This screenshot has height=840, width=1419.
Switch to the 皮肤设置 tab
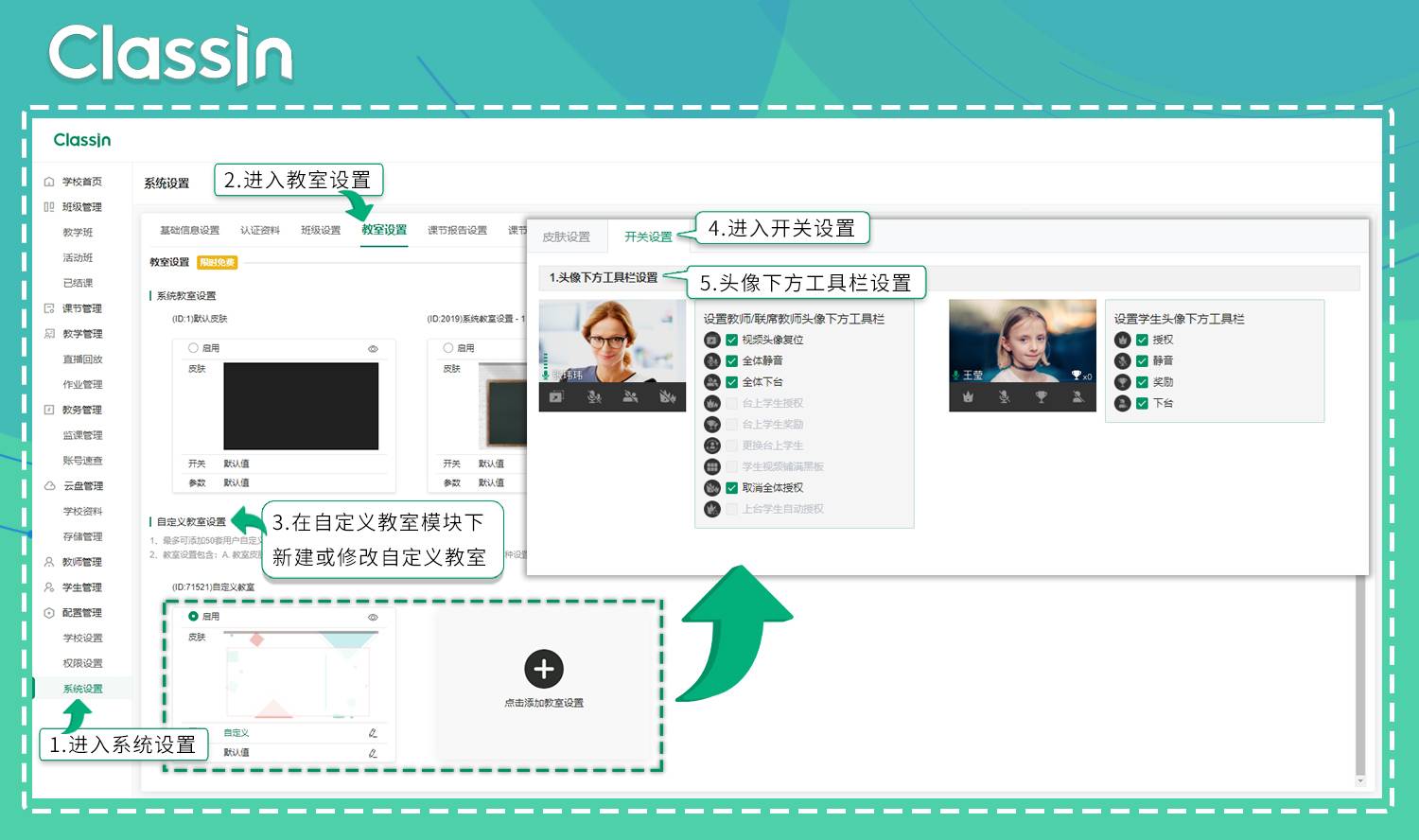(566, 237)
